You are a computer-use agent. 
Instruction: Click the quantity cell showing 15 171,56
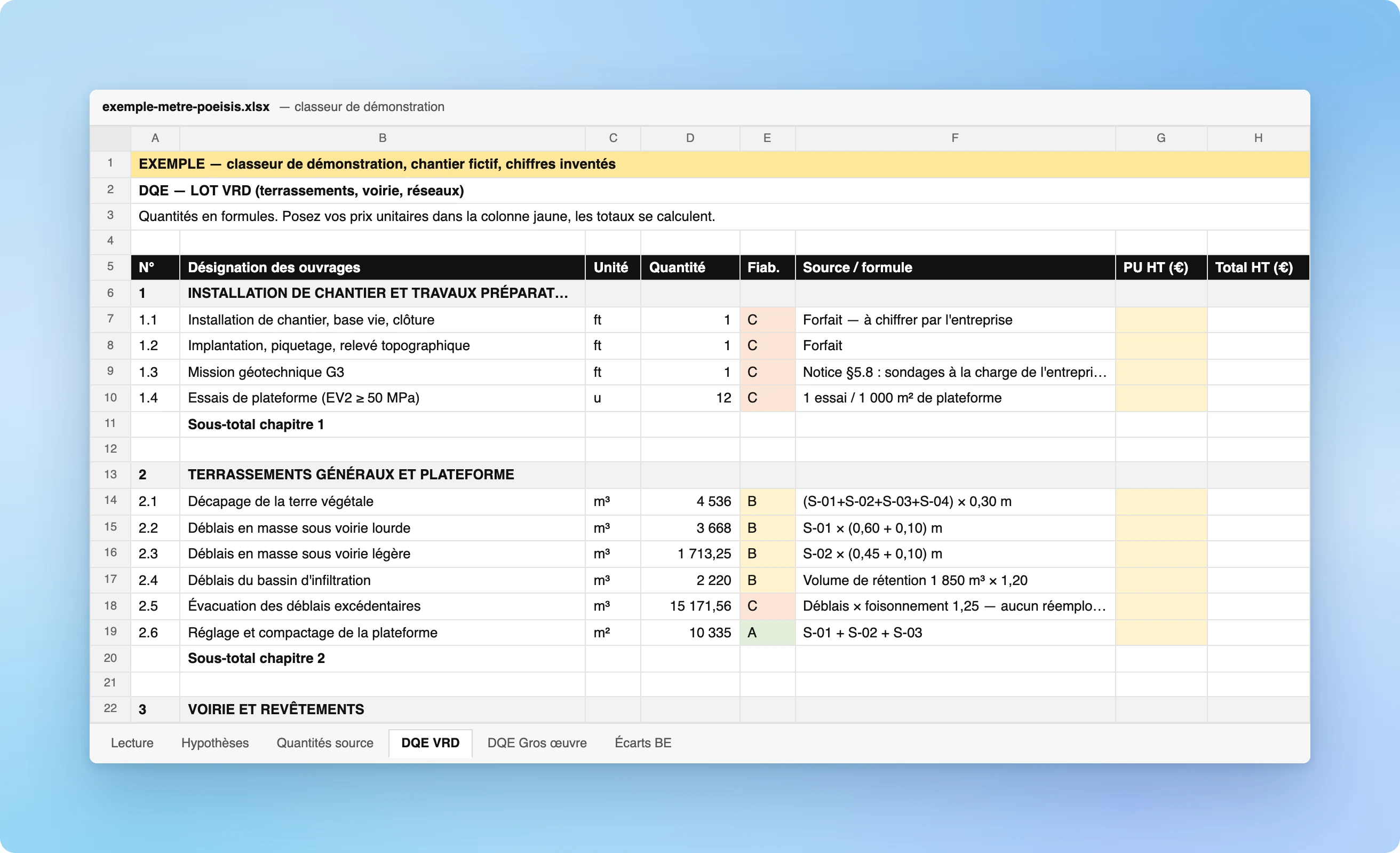click(x=690, y=606)
